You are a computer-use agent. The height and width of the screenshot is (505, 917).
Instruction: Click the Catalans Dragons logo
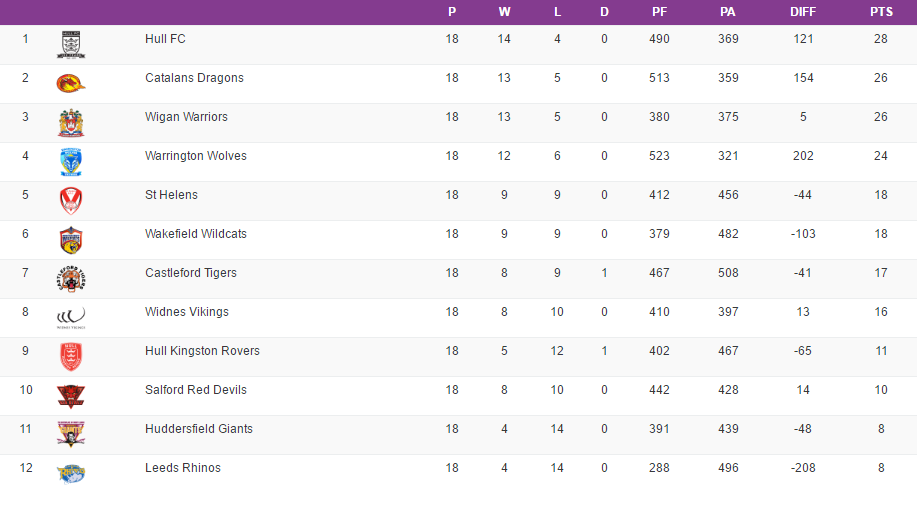click(x=71, y=83)
